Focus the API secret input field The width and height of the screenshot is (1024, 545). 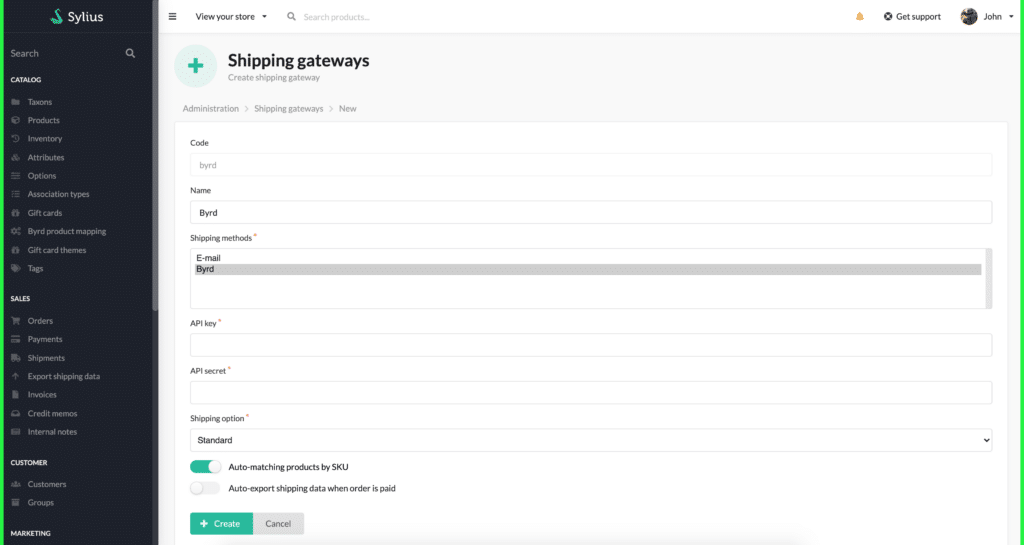(x=591, y=392)
